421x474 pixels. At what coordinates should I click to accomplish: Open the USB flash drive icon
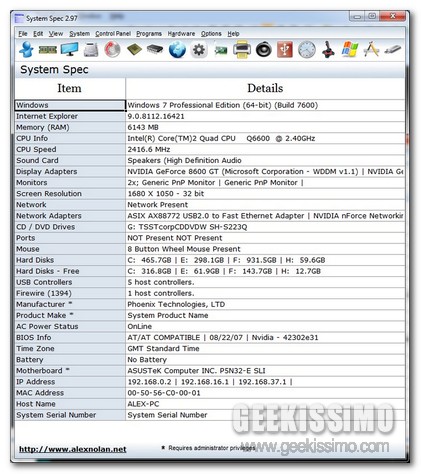click(393, 50)
